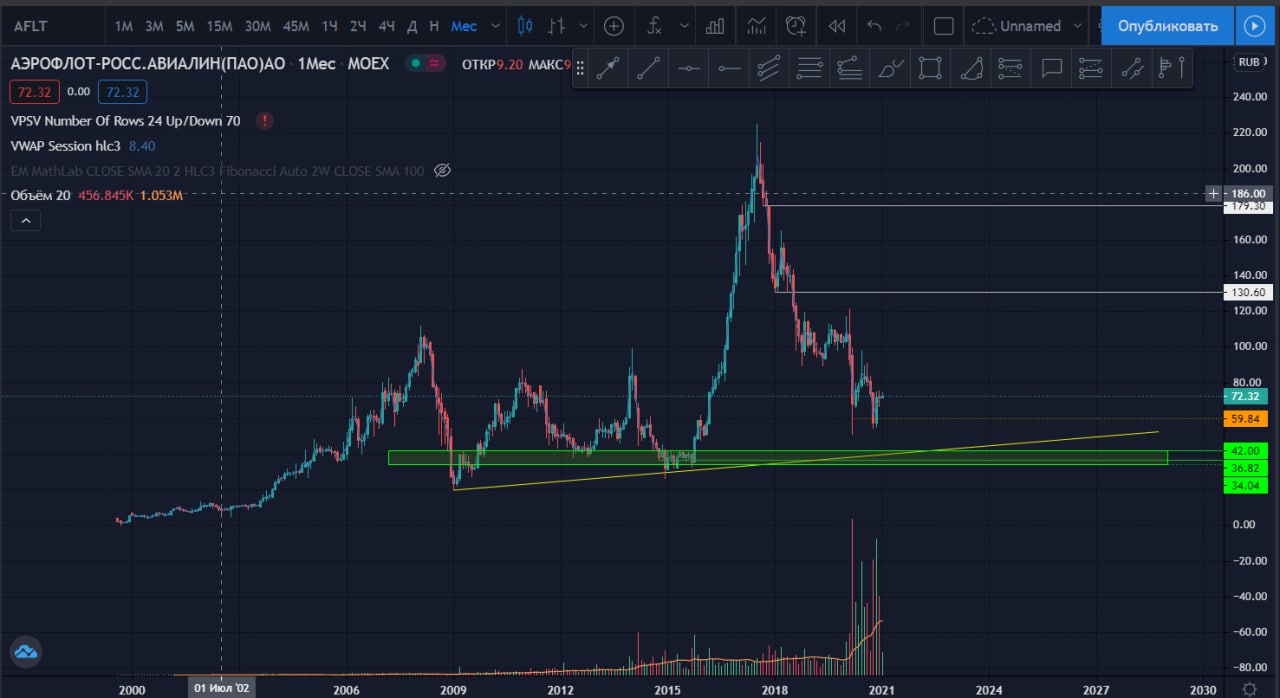
Task: Start bar replay mode
Action: point(838,26)
